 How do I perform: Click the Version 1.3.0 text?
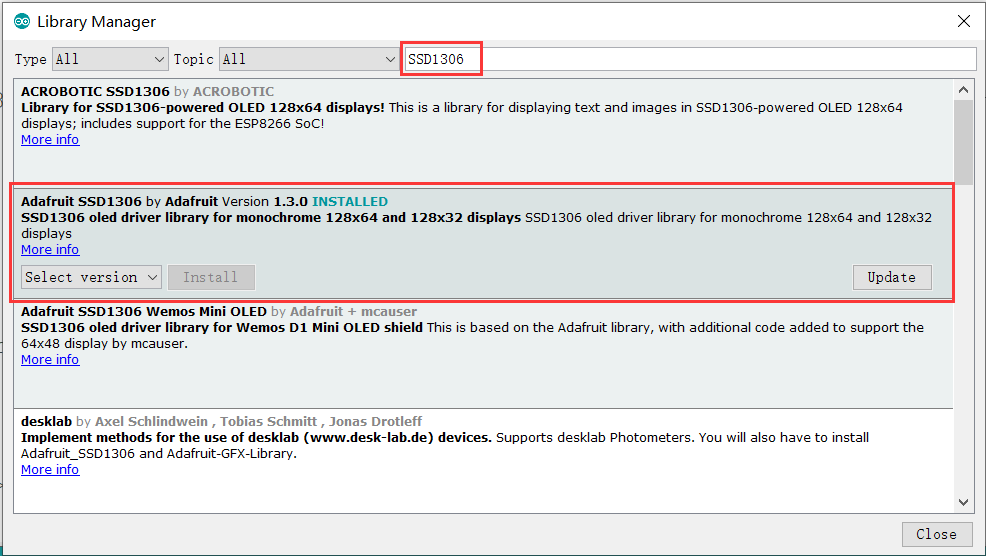point(265,201)
